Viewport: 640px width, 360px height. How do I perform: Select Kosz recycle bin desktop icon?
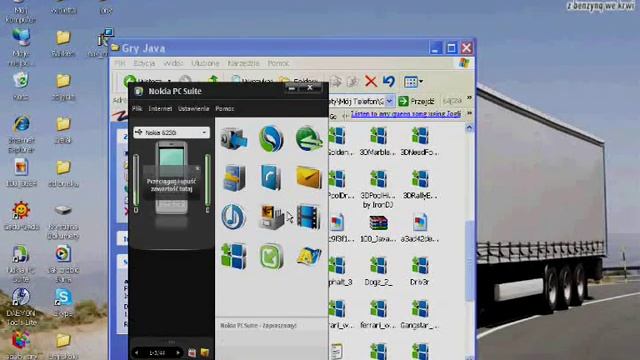20,86
